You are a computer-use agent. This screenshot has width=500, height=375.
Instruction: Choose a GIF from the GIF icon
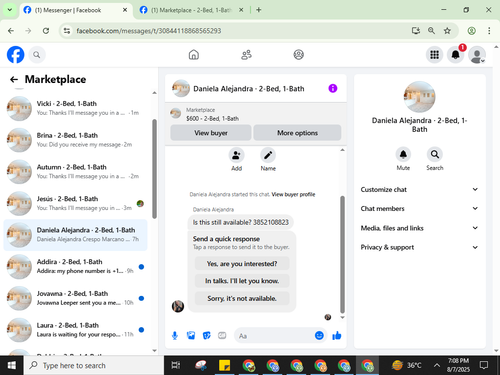point(222,336)
